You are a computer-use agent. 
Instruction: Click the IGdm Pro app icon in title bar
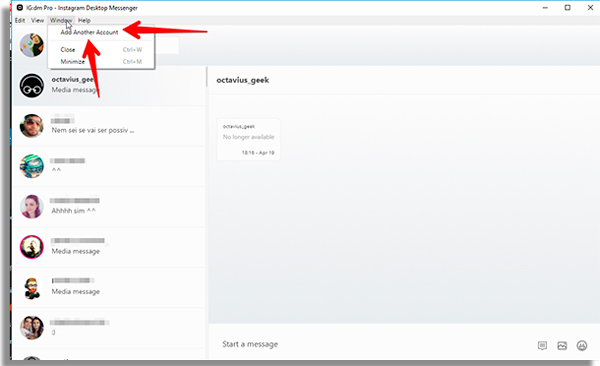[x=20, y=8]
